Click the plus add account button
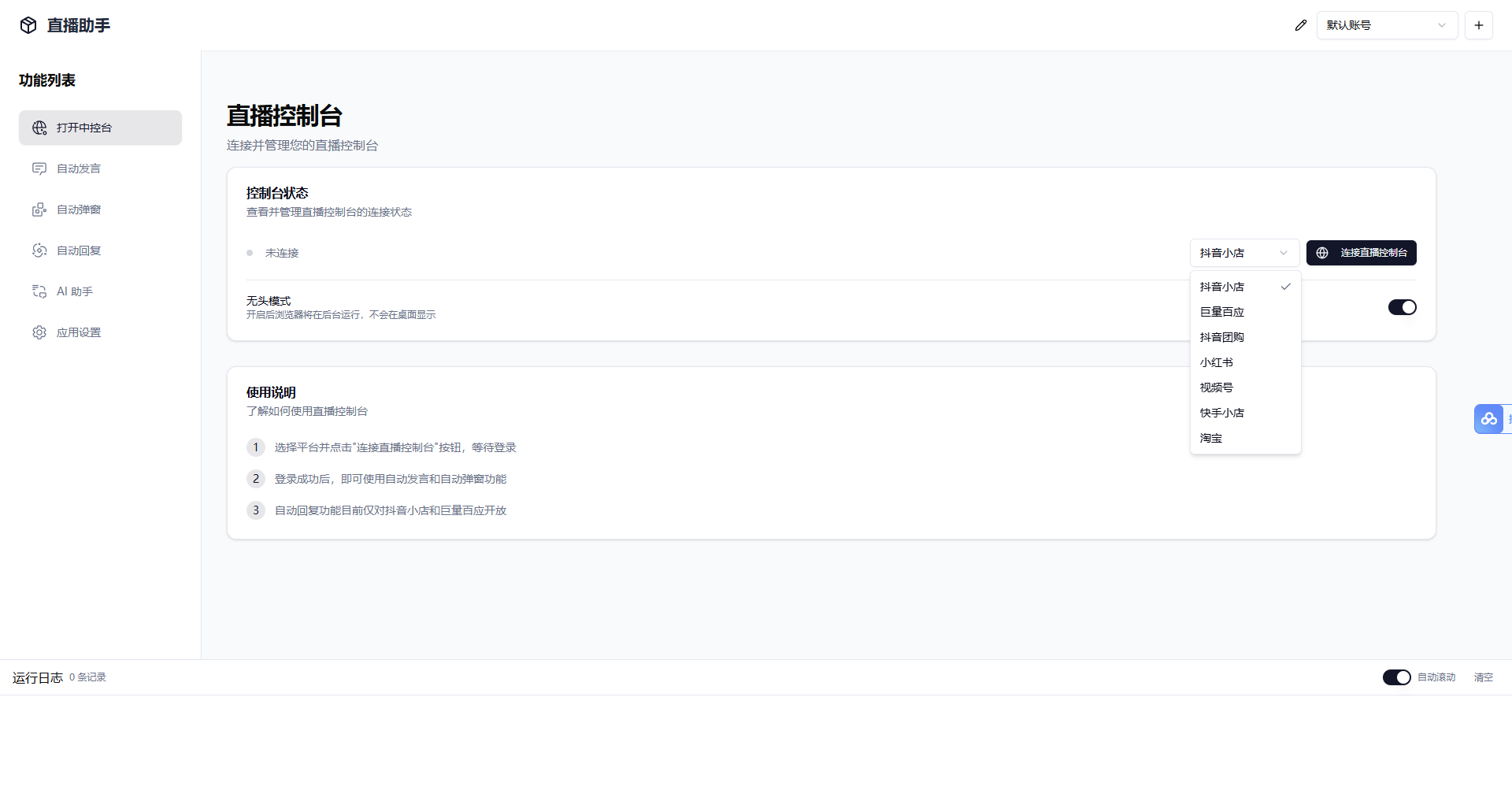Viewport: 1512px width, 801px height. pos(1478,25)
